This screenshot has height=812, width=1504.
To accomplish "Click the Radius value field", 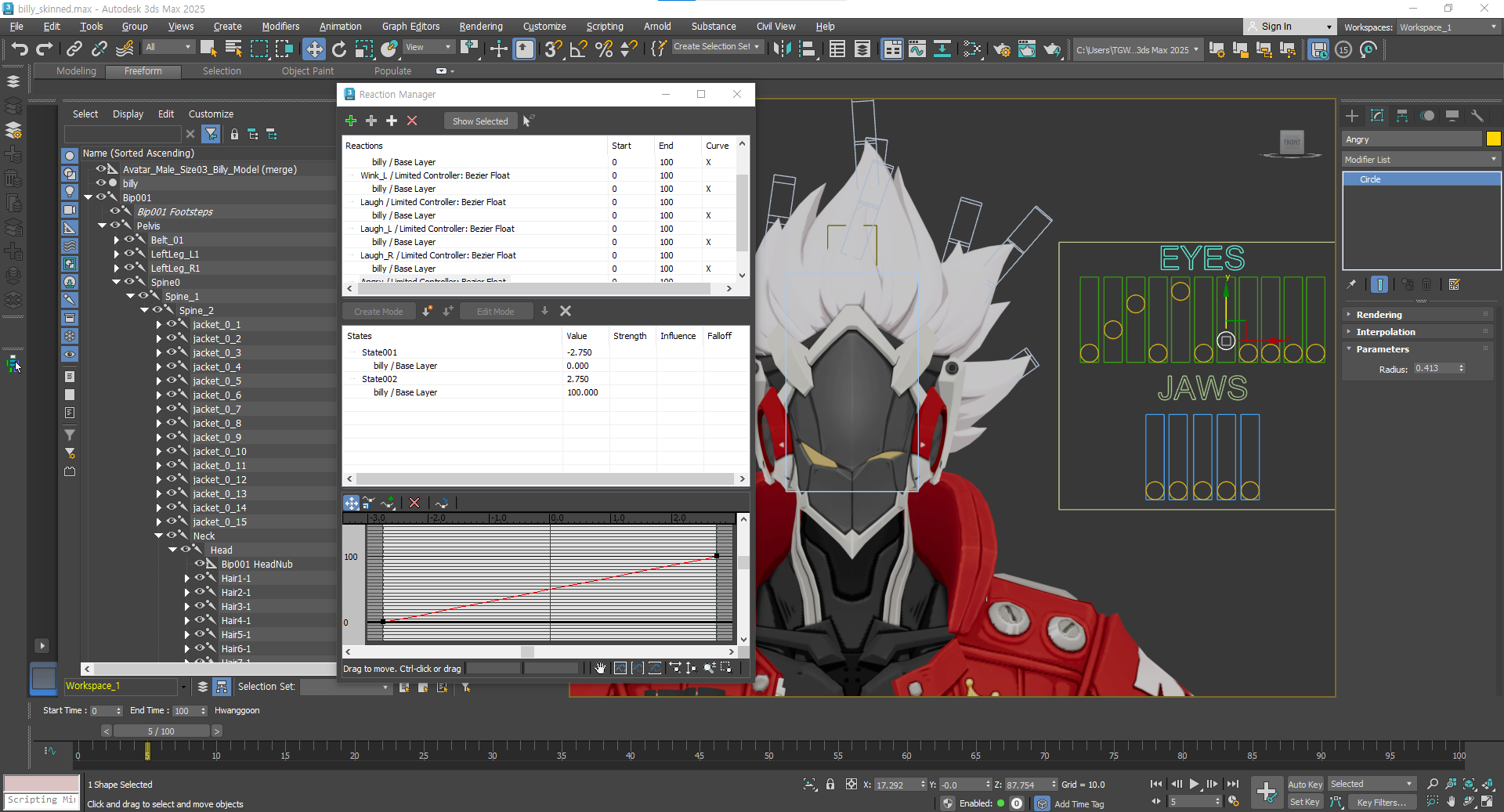I will tap(1435, 368).
